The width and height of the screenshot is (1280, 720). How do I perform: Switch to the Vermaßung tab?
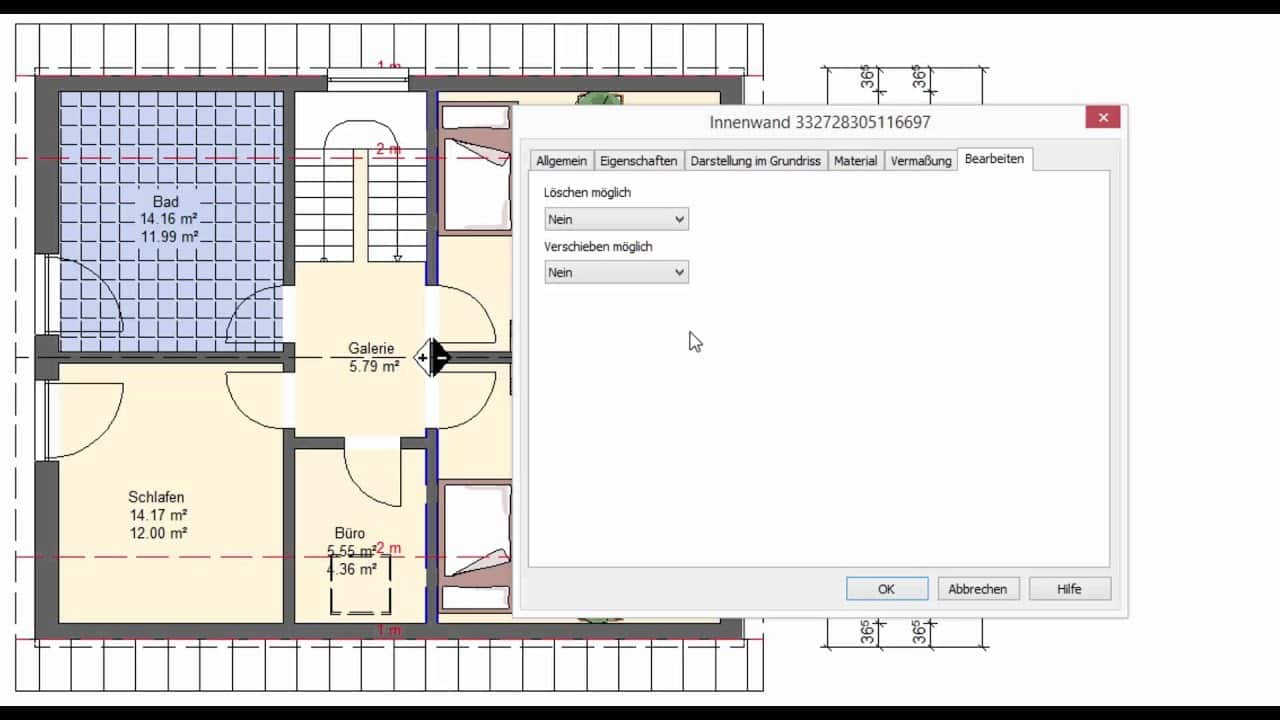[921, 160]
